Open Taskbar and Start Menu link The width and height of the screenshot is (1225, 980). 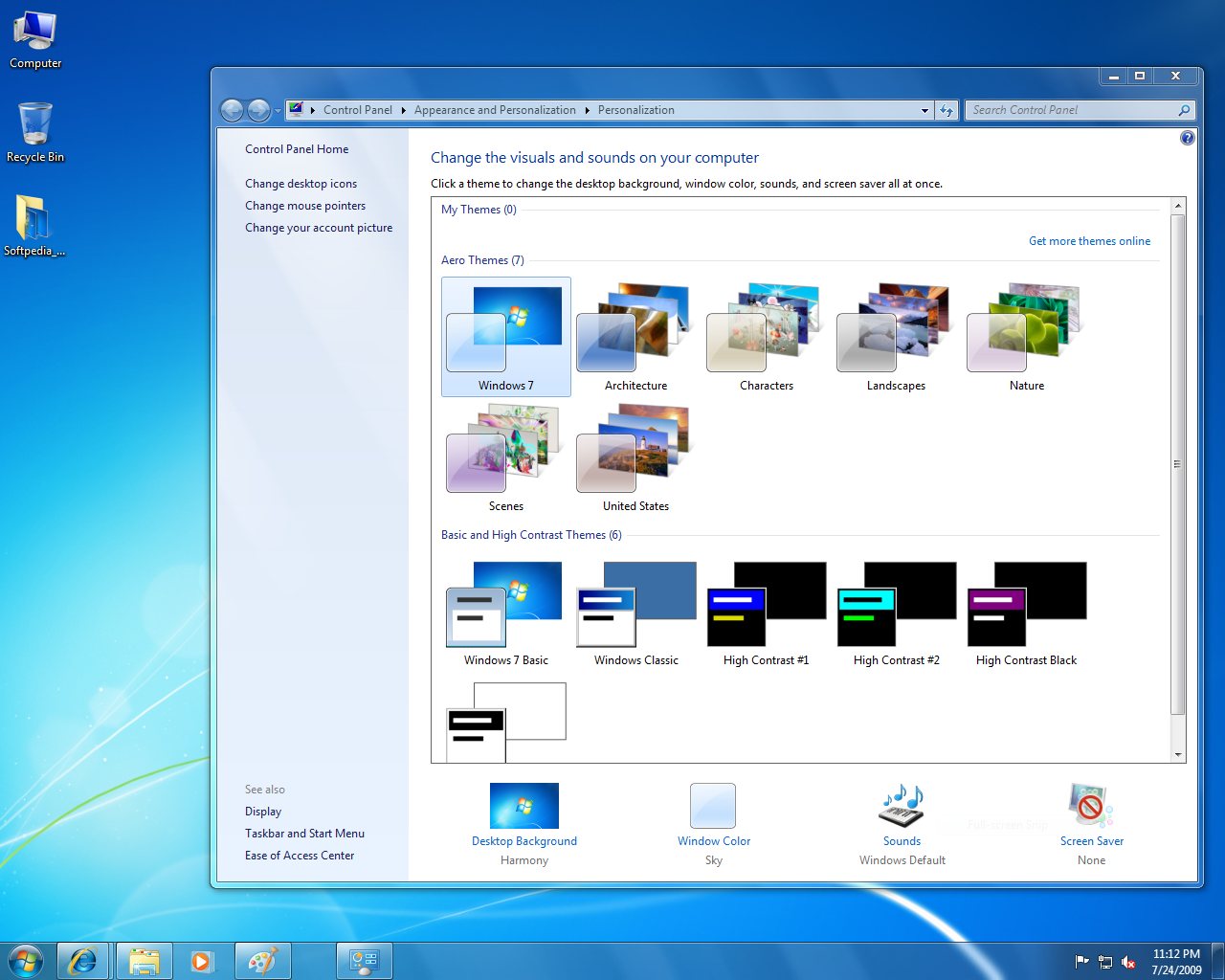304,834
